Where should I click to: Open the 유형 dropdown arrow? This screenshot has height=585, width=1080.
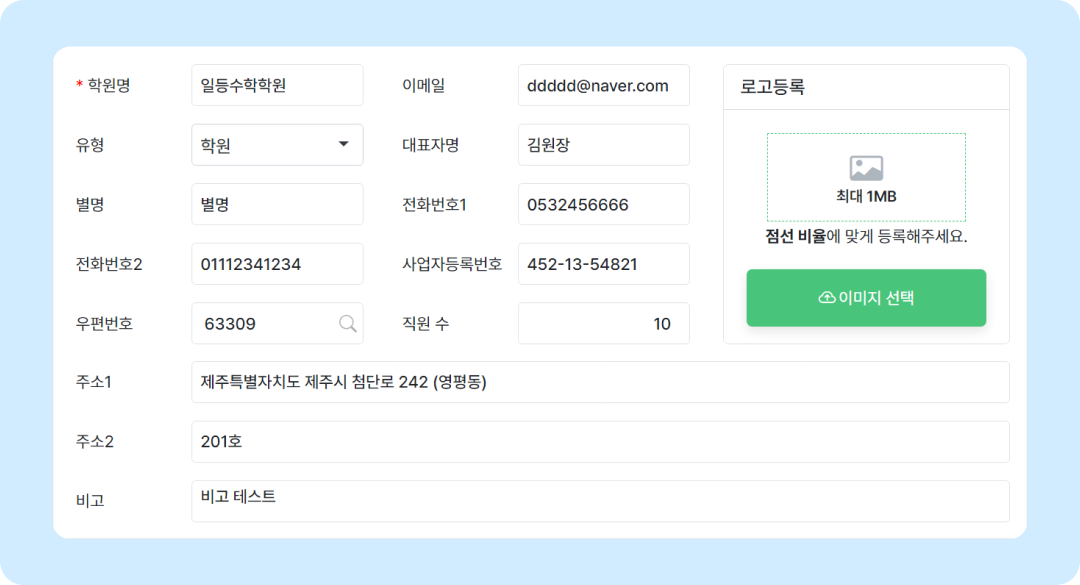(343, 145)
